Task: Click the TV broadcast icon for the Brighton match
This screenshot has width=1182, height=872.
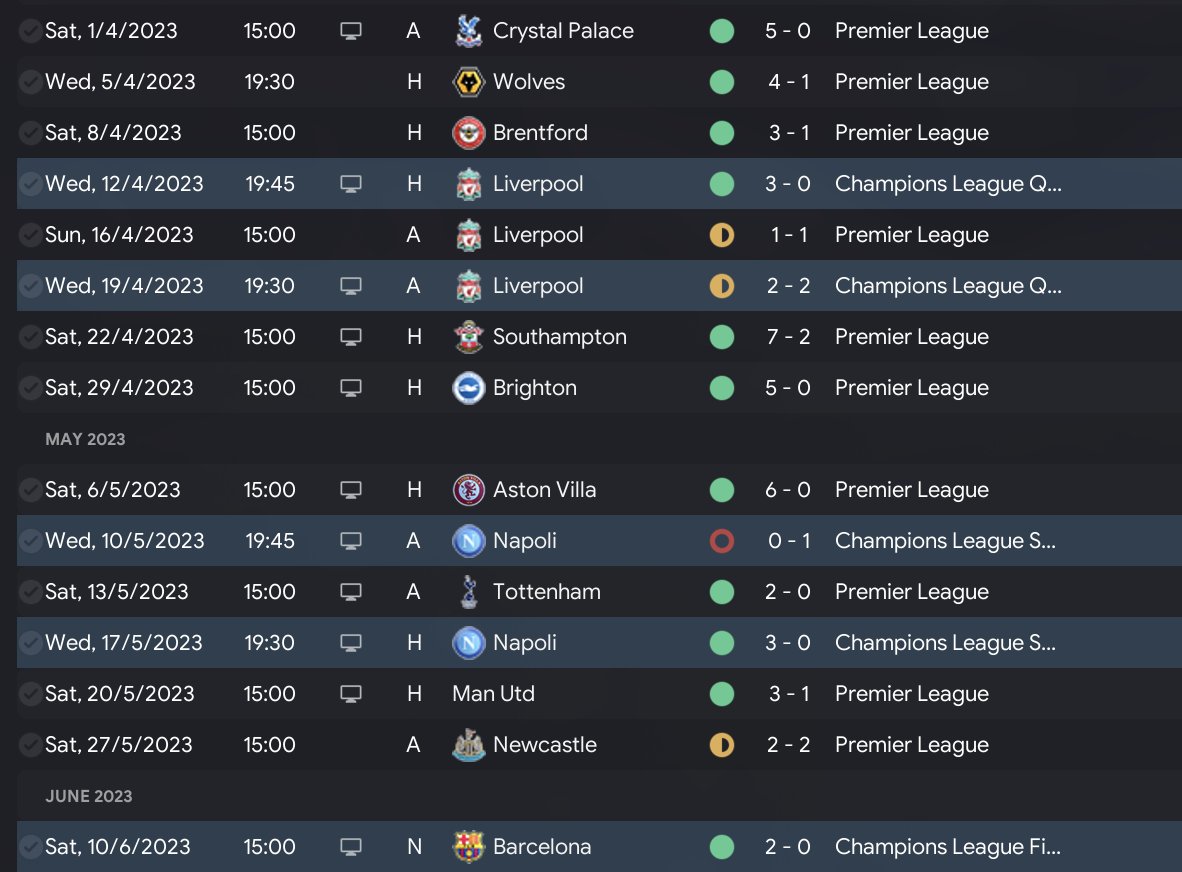Action: coord(350,388)
